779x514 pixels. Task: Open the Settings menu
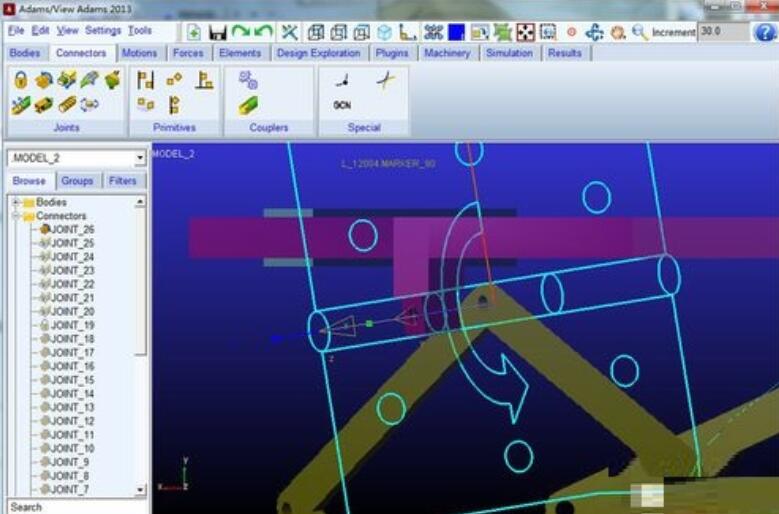coord(103,31)
